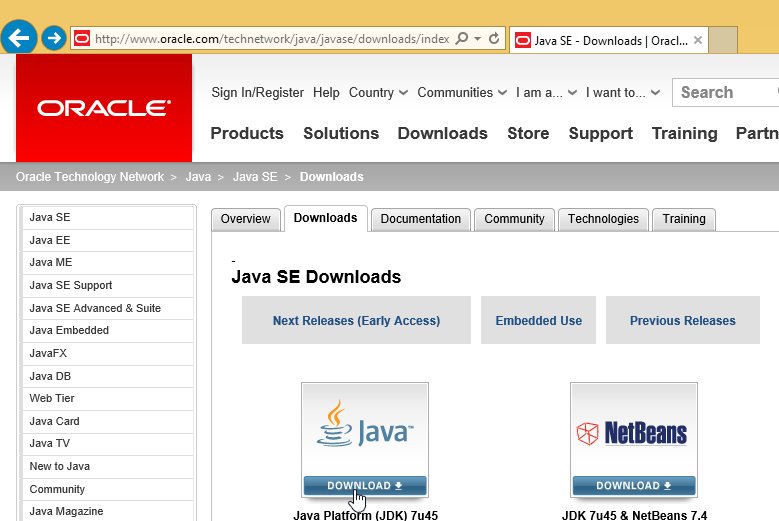The width and height of the screenshot is (779, 521).
Task: Open the address bar autocomplete dropdown arrow
Action: tap(477, 38)
